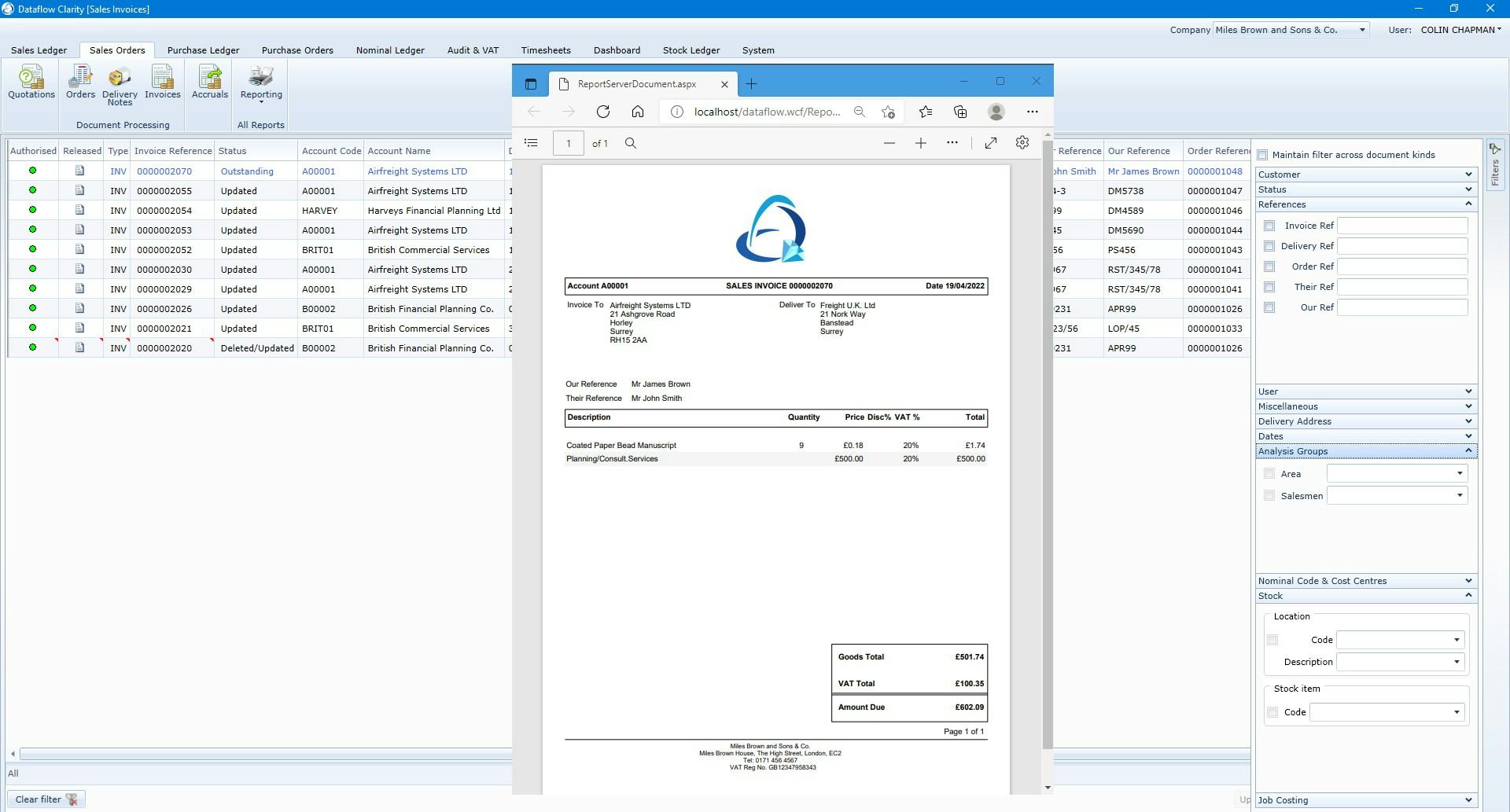The image size is (1510, 812).
Task: Click the Clear filter button
Action: 46,799
